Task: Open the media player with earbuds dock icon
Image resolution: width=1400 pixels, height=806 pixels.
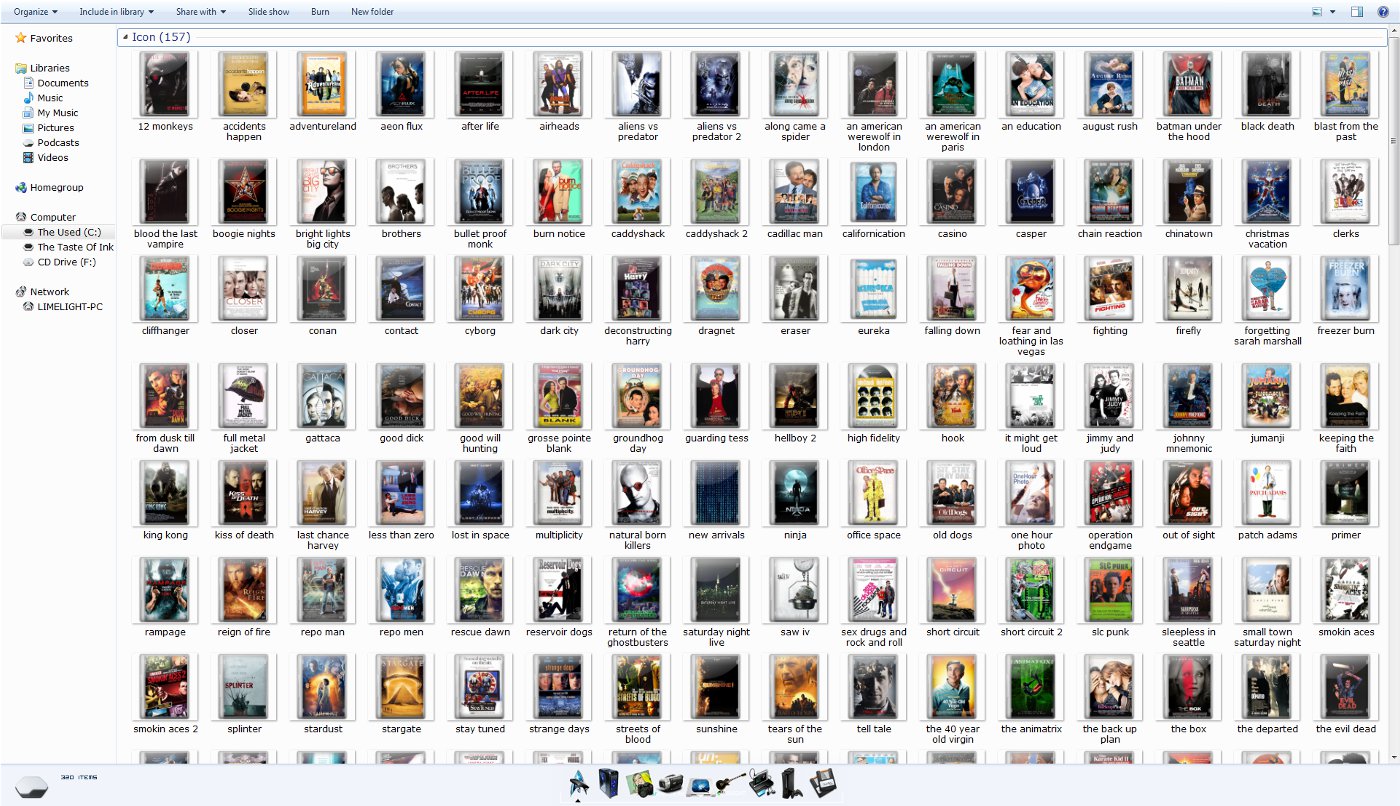Action: click(x=761, y=784)
